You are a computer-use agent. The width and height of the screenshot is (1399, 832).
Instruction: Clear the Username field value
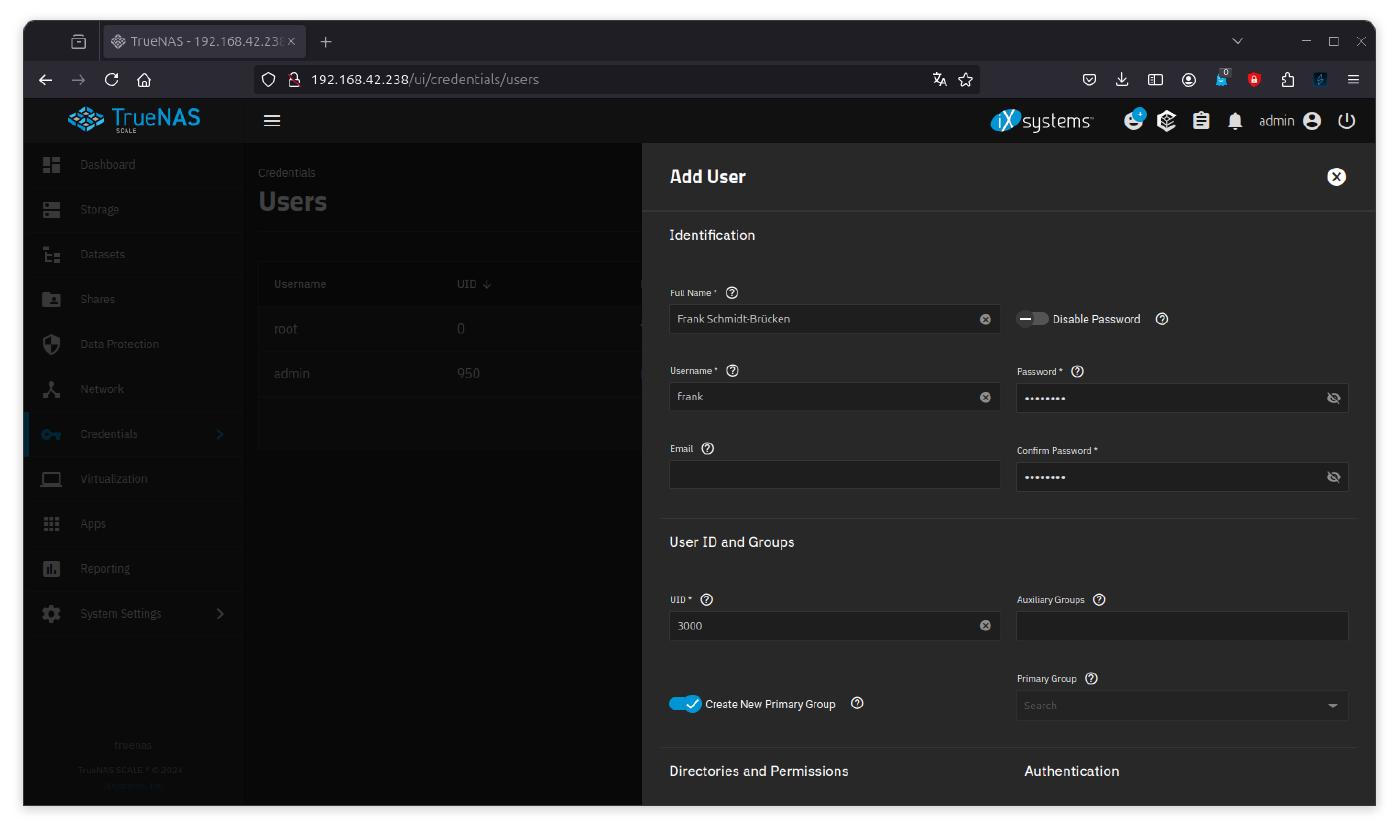pos(985,397)
